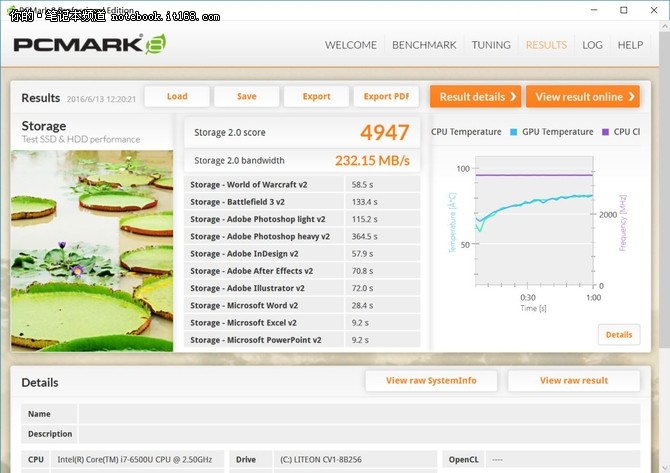Click the vertical scrollbar up arrow
The width and height of the screenshot is (670, 473).
pyautogui.click(x=664, y=26)
